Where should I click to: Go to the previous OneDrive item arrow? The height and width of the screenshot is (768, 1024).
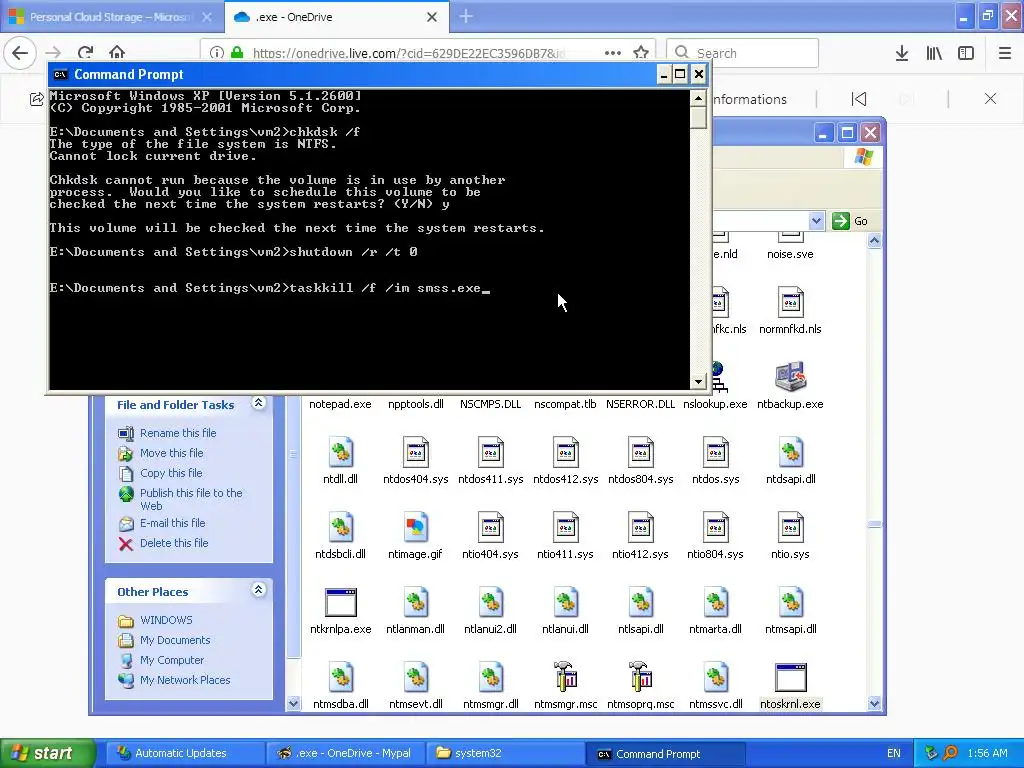(x=859, y=99)
